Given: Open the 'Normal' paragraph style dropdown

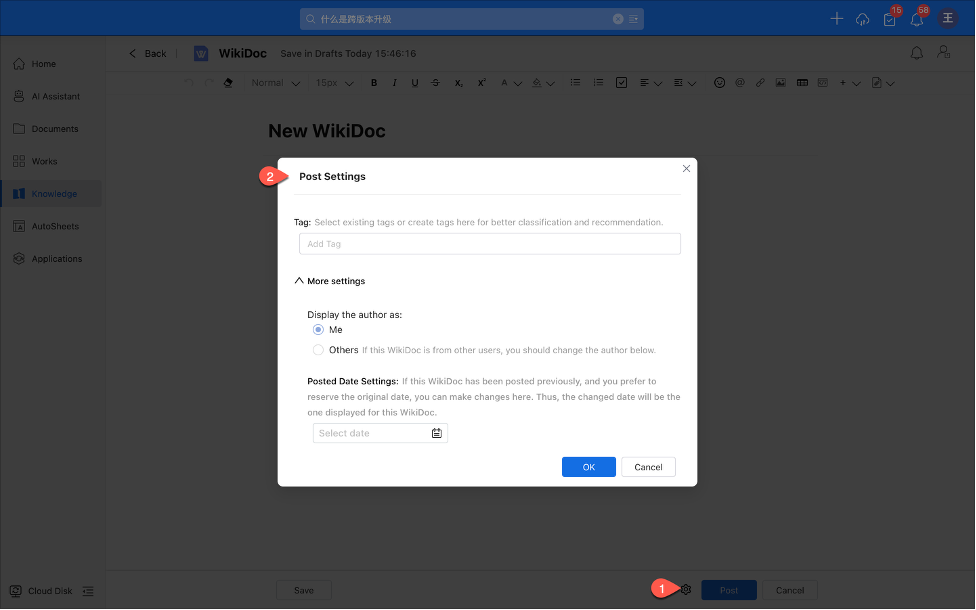Looking at the screenshot, I should click(x=275, y=83).
